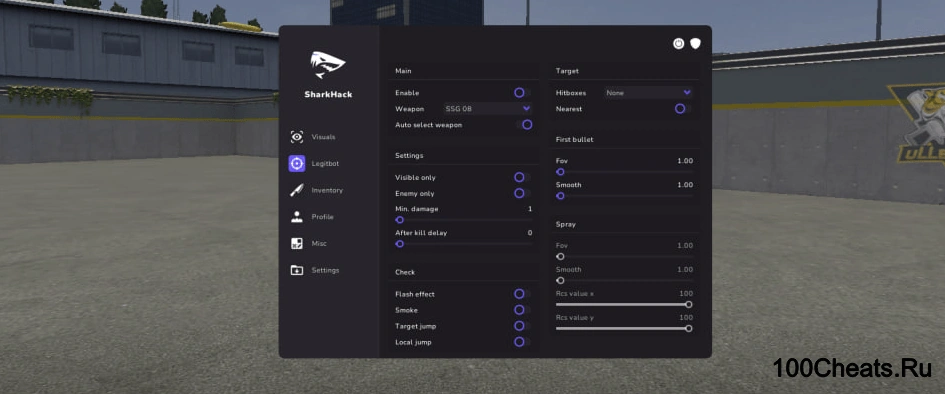Screen dimensions: 945x394
Task: Toggle the Enable switch
Action: pos(522,93)
